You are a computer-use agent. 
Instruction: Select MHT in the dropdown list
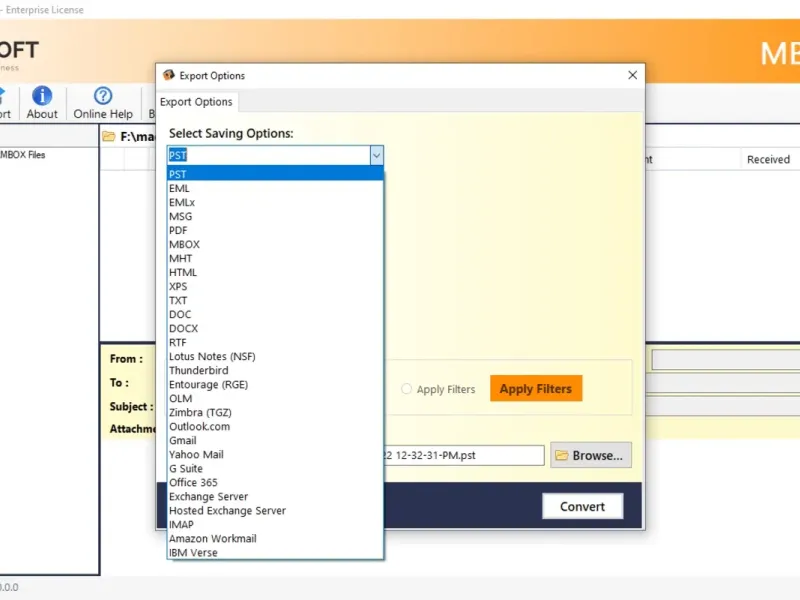(275, 258)
